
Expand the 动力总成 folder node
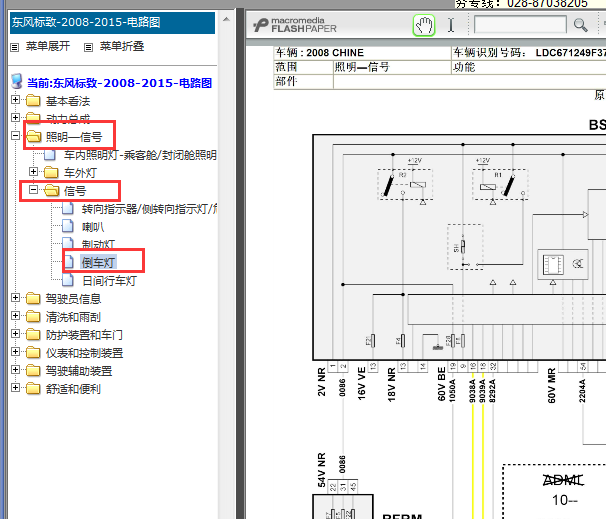click(x=15, y=117)
